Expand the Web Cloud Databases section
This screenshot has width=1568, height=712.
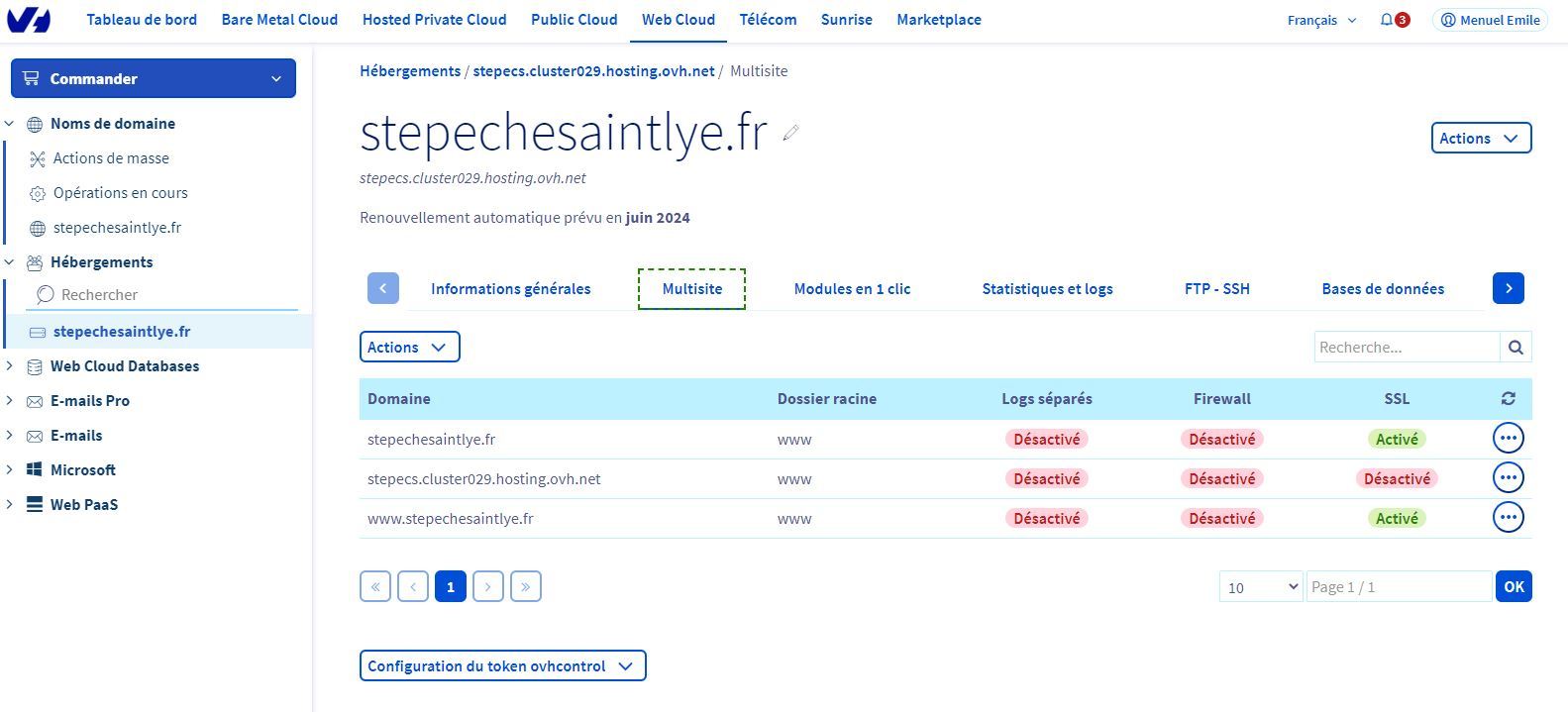coord(10,366)
